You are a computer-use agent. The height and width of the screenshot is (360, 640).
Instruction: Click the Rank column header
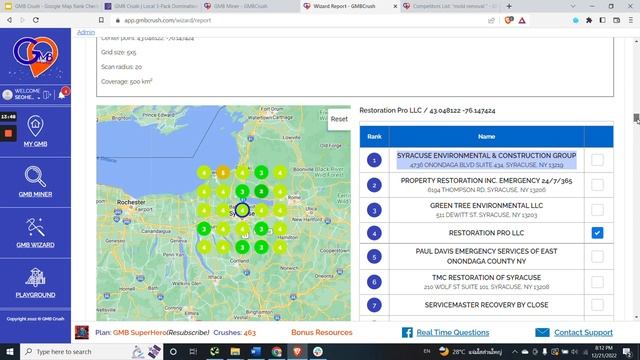point(374,136)
